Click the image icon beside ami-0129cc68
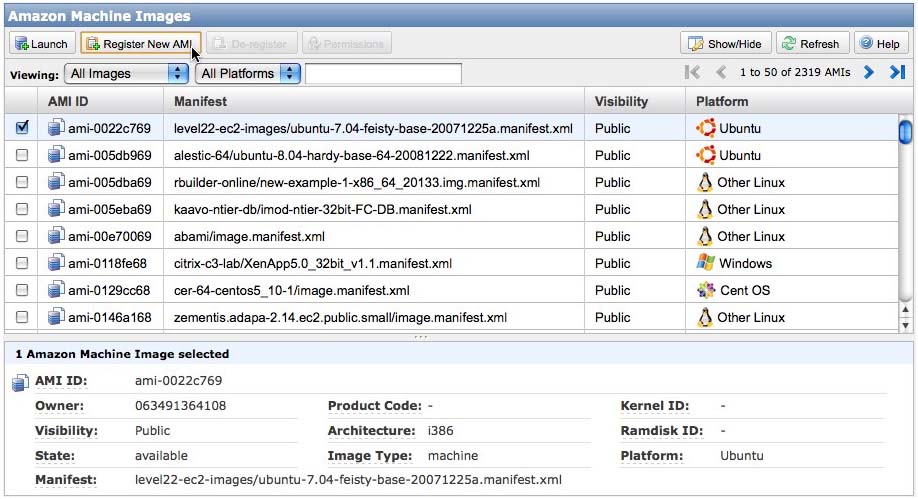This screenshot has width=918, height=499. coord(56,289)
